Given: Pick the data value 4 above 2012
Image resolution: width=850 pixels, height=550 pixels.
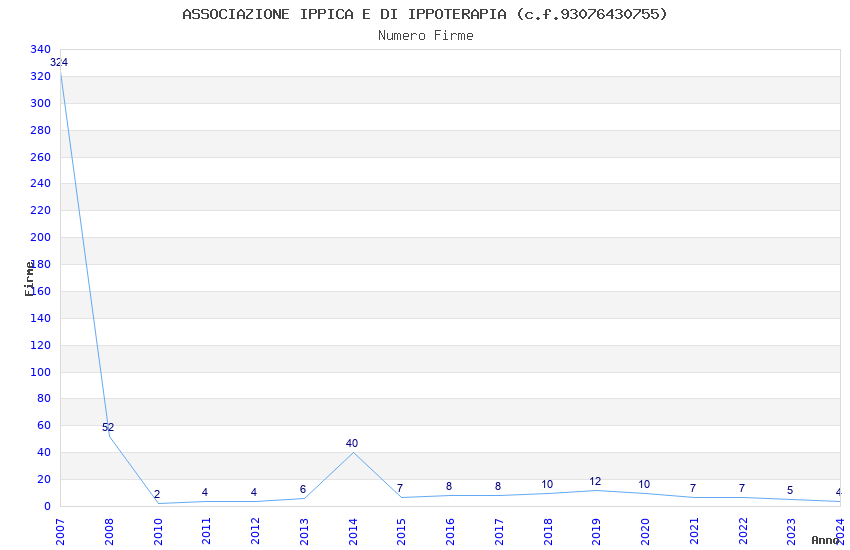Looking at the screenshot, I should point(254,492).
